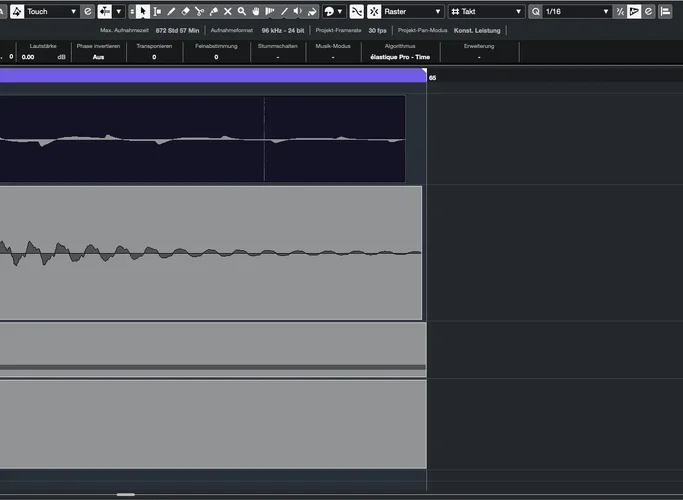
Task: Click the Lautstärke 0.00 dB field
Action: [x=40, y=57]
